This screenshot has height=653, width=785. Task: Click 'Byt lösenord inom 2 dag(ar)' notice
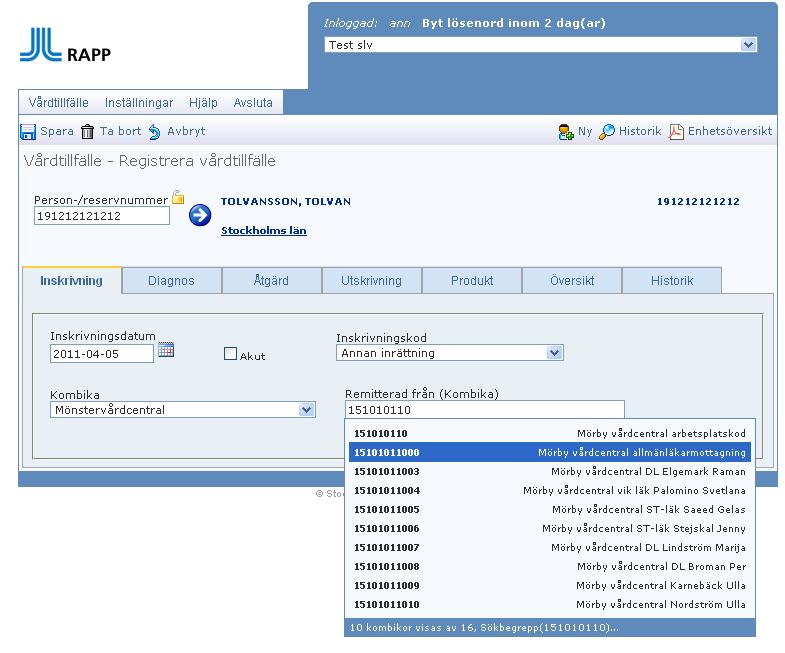point(514,23)
